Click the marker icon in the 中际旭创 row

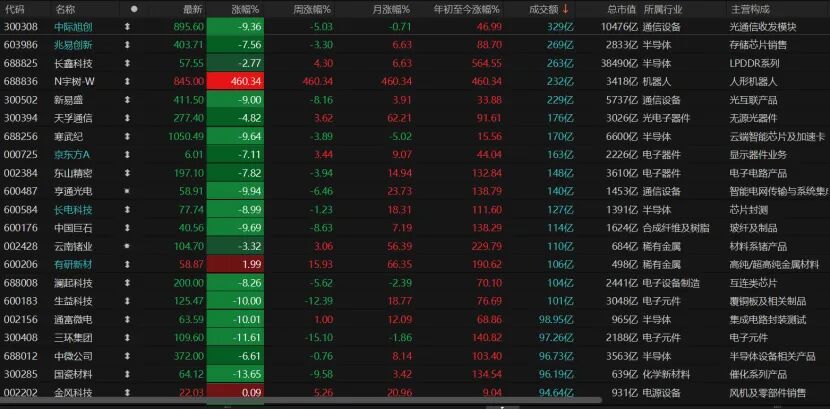[x=127, y=27]
